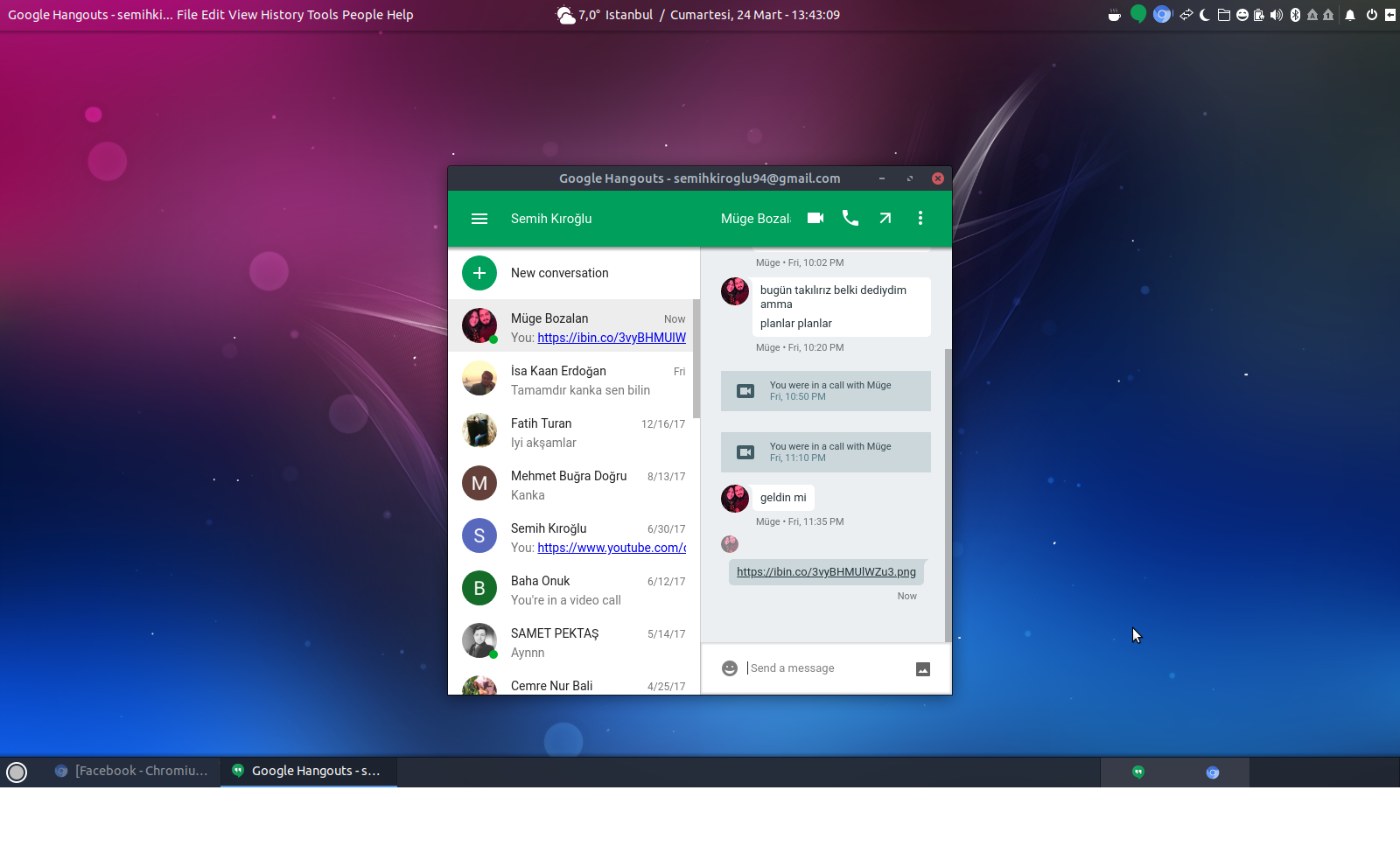
Task: Open İsa Kaan Erdoğan conversation
Action: pos(570,379)
